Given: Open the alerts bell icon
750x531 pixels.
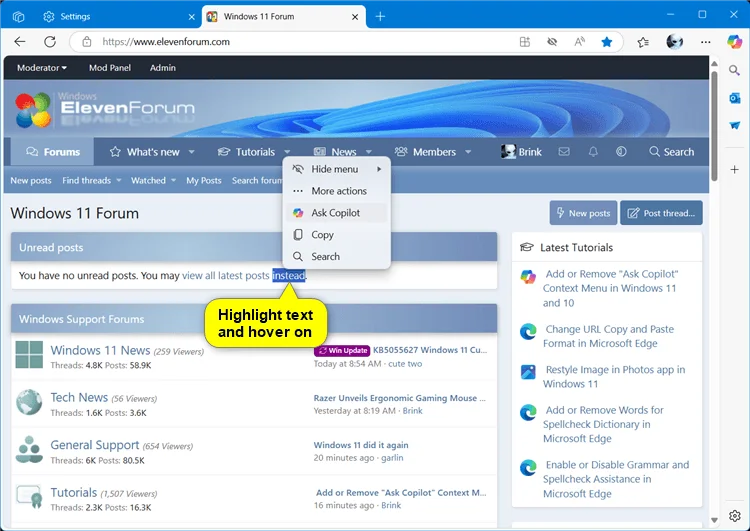Looking at the screenshot, I should (593, 152).
